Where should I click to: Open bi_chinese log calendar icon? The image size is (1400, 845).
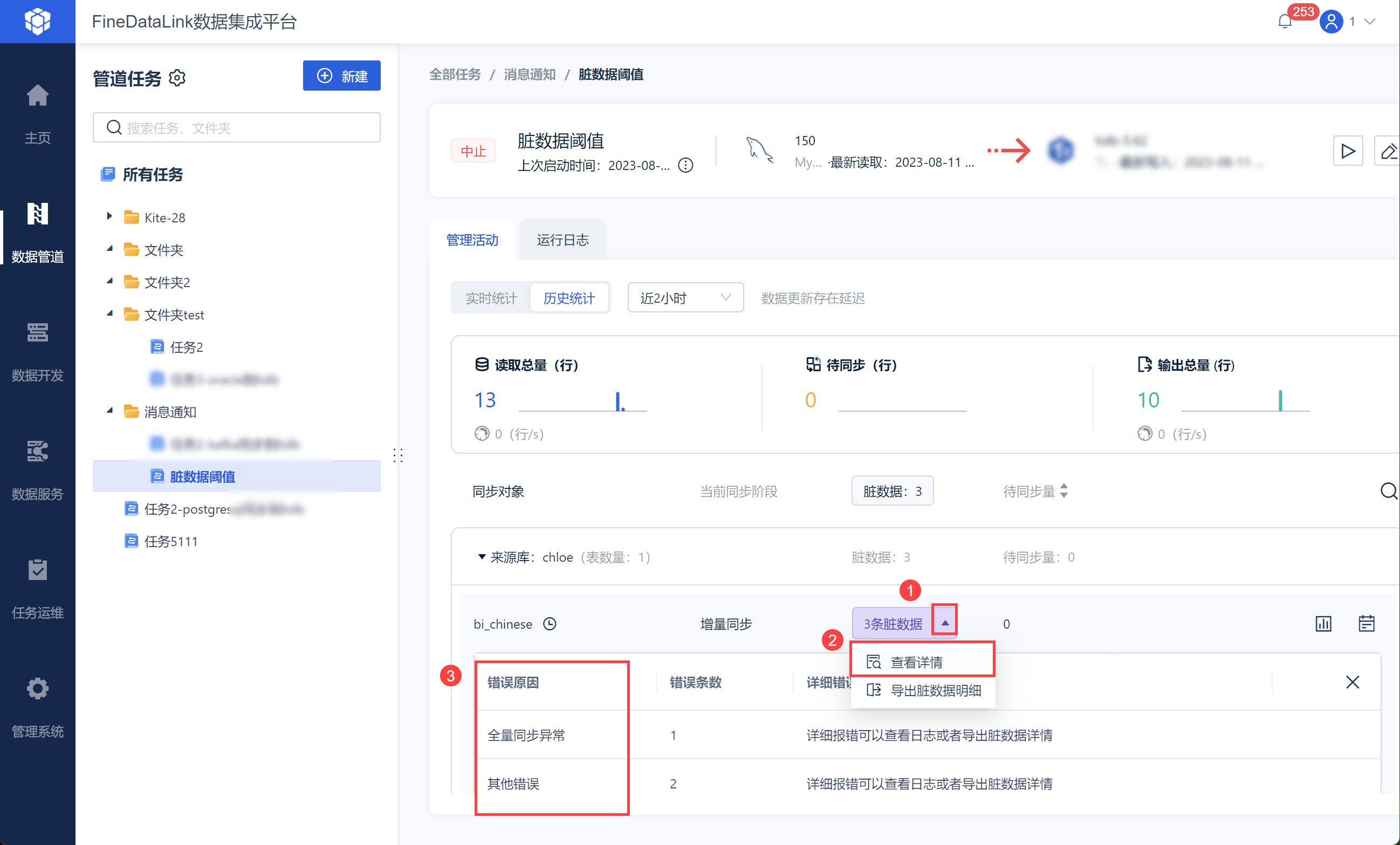pos(1367,624)
